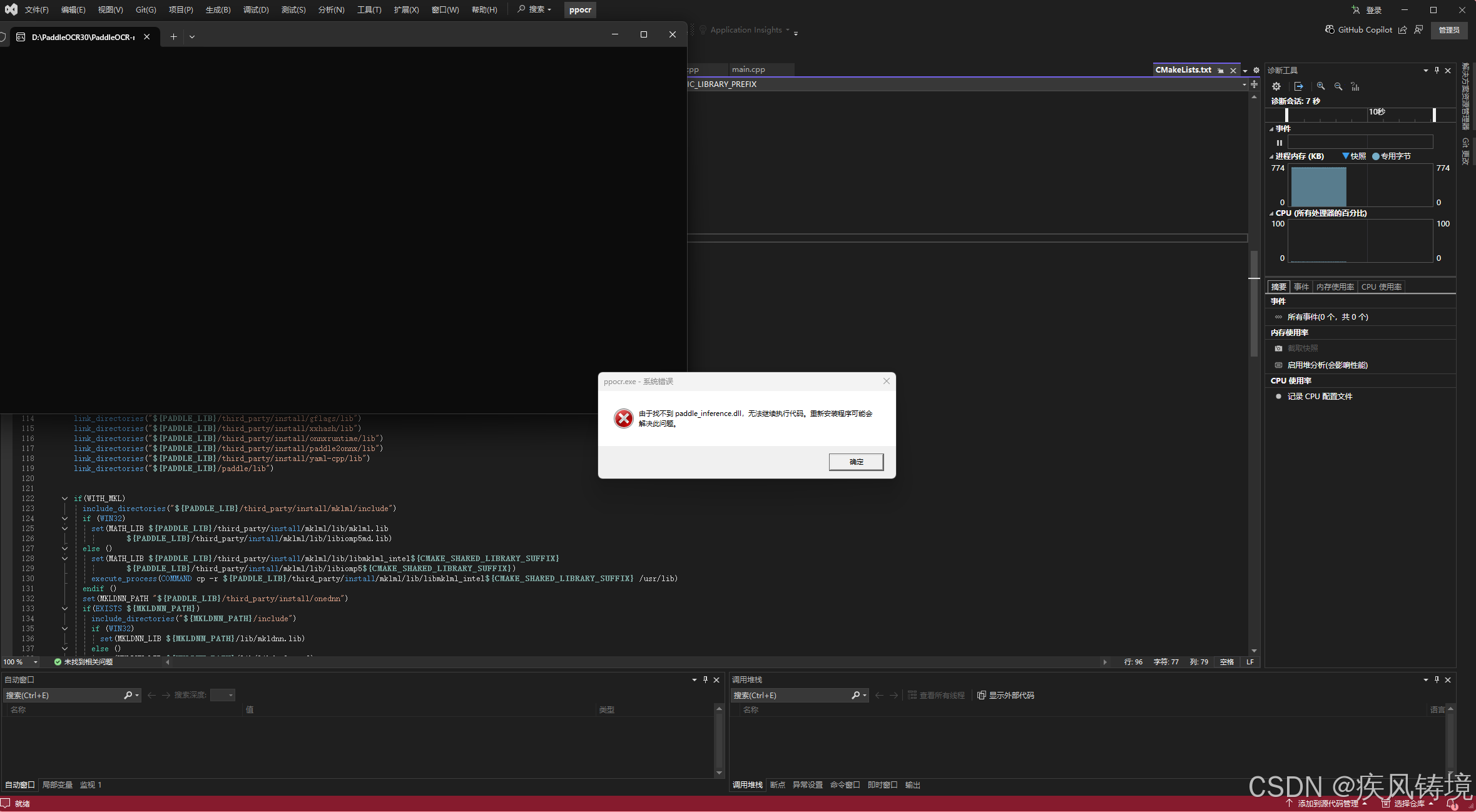Screen dimensions: 1476x812
Task: Open the 调试(D) menu
Action: 255,9
